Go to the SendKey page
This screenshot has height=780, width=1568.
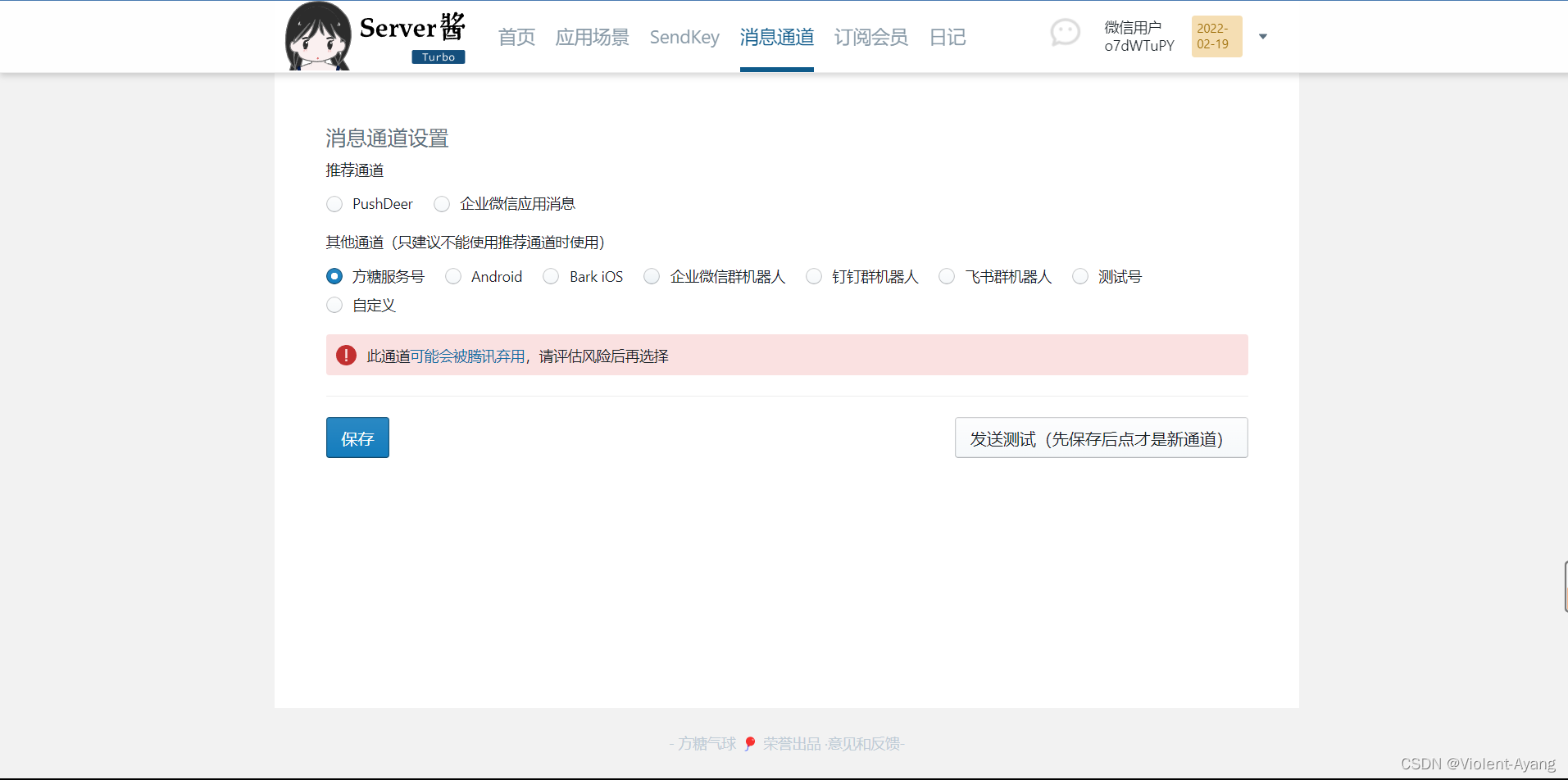tap(684, 37)
